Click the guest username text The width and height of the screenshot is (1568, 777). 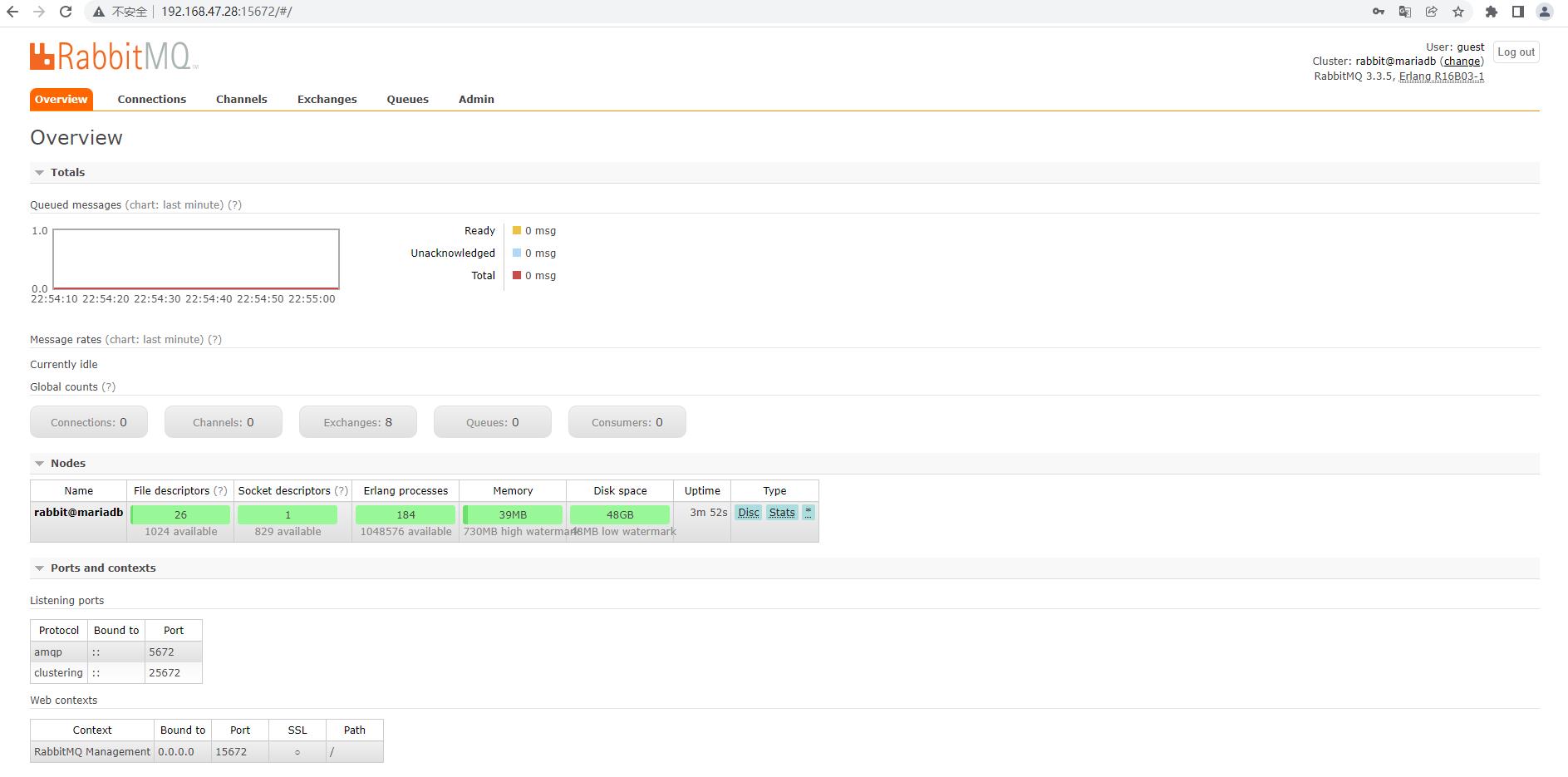pyautogui.click(x=1471, y=47)
